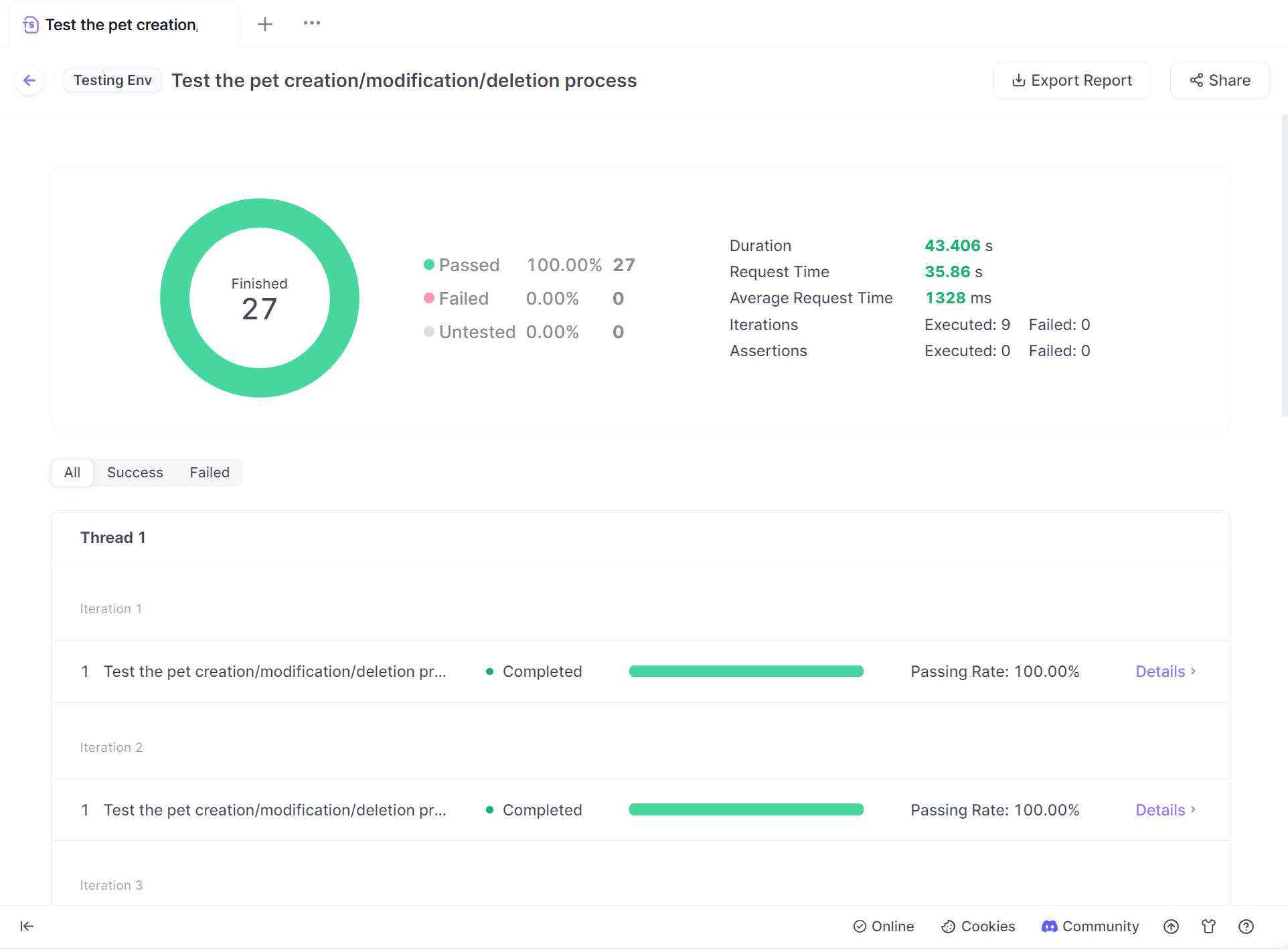This screenshot has width=1288, height=950.
Task: Click Iteration 2 passing rate progress bar
Action: [746, 810]
